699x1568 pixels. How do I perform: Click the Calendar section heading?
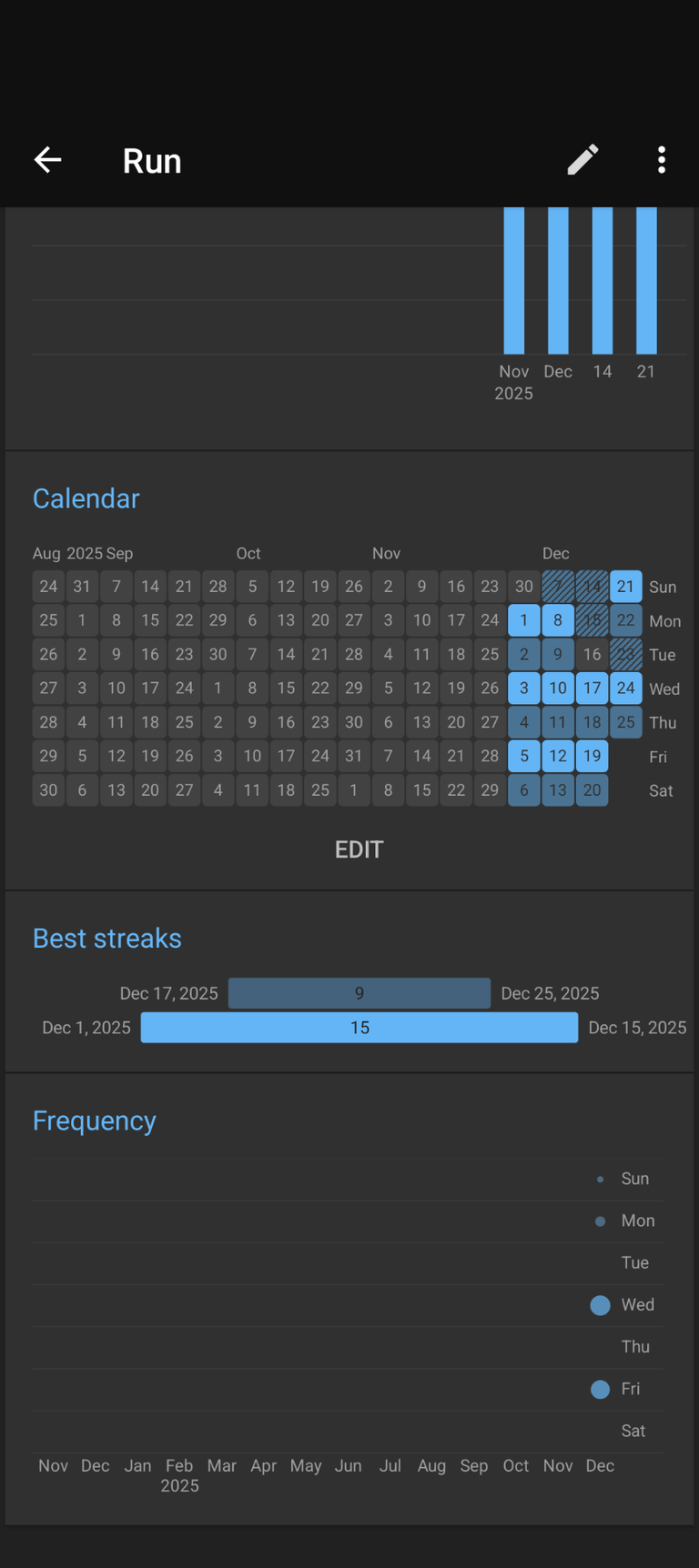86,498
